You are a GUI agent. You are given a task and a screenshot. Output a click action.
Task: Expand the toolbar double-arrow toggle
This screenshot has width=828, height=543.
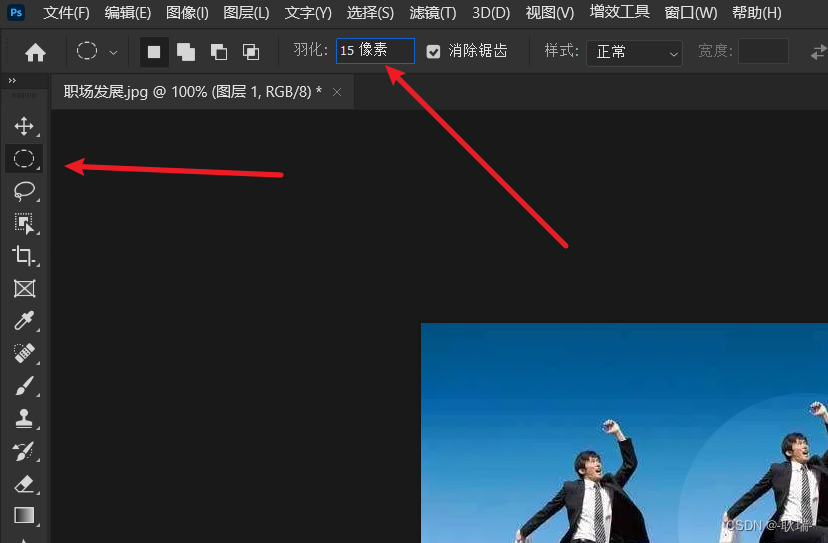(x=12, y=80)
